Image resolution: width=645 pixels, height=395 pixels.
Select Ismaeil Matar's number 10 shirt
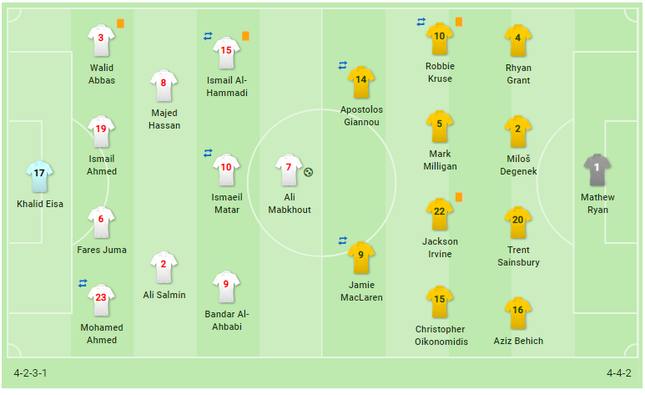coord(226,170)
